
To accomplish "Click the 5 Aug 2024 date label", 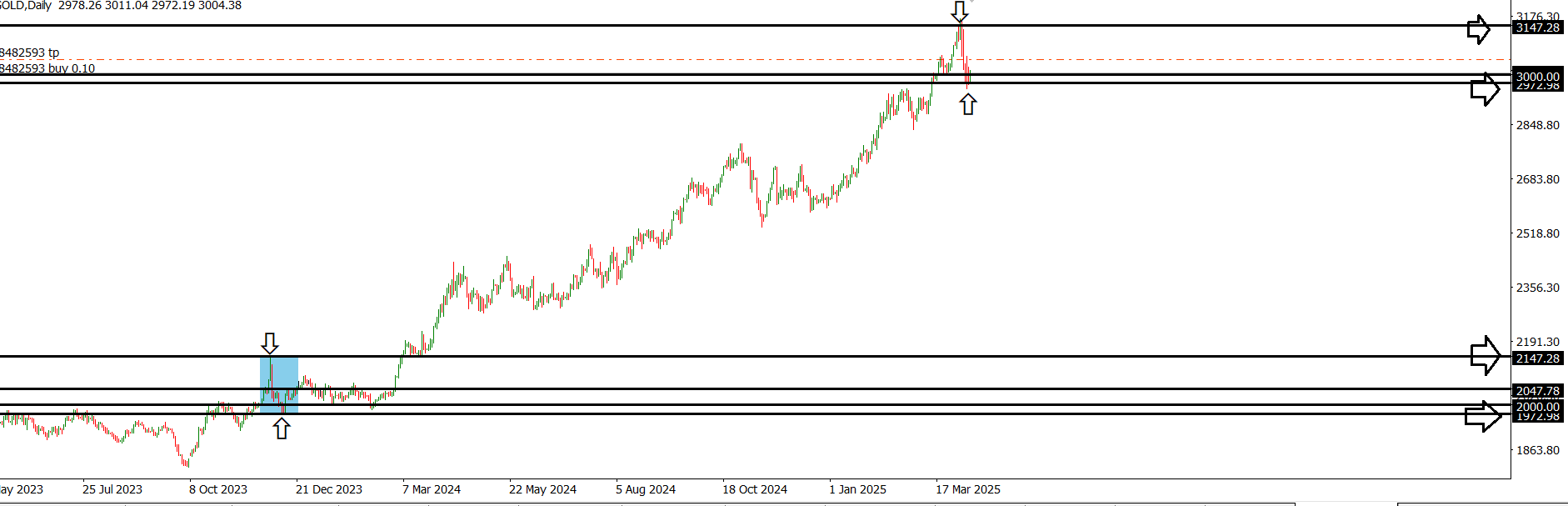I will [x=646, y=489].
